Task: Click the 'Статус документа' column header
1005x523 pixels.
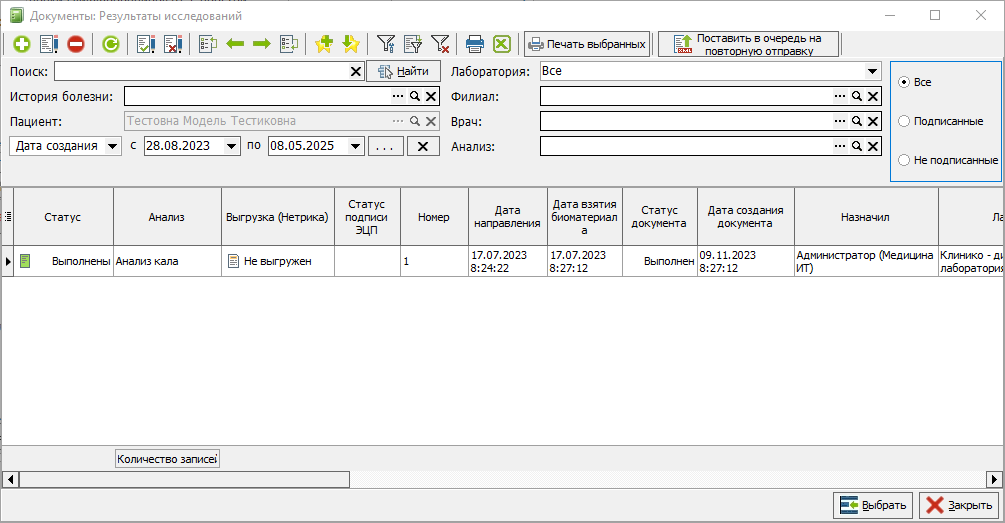Action: [x=659, y=217]
